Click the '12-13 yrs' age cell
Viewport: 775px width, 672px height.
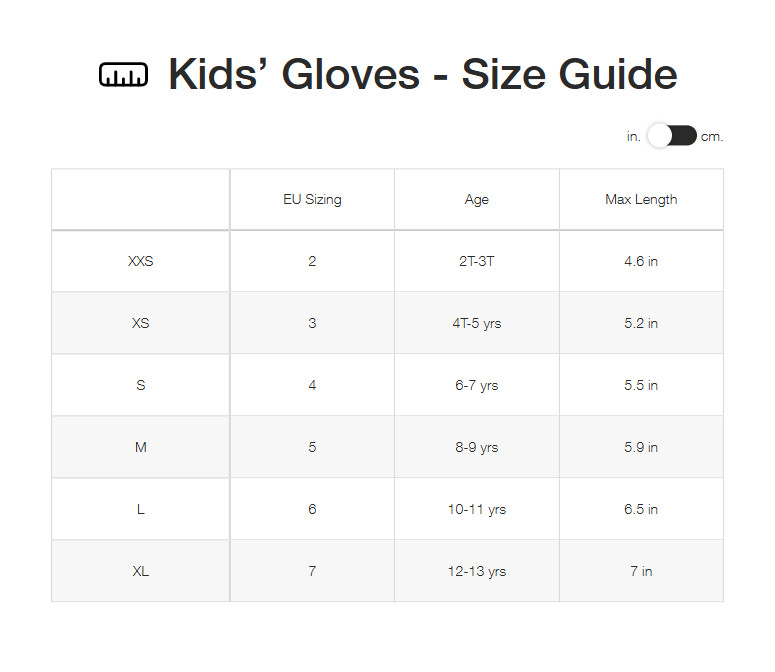pos(477,571)
